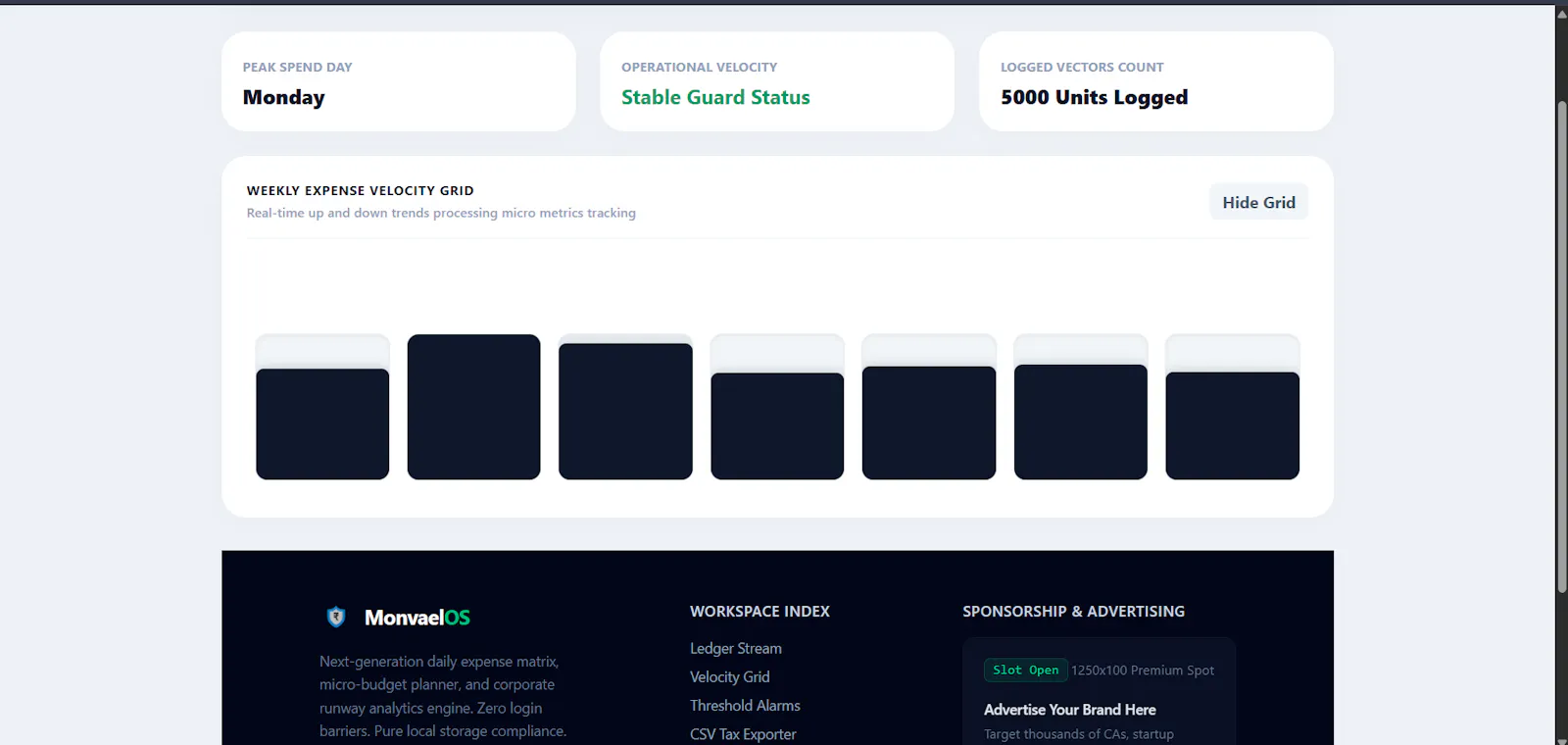
Task: Open the Velocity Grid footer link
Action: coord(730,677)
